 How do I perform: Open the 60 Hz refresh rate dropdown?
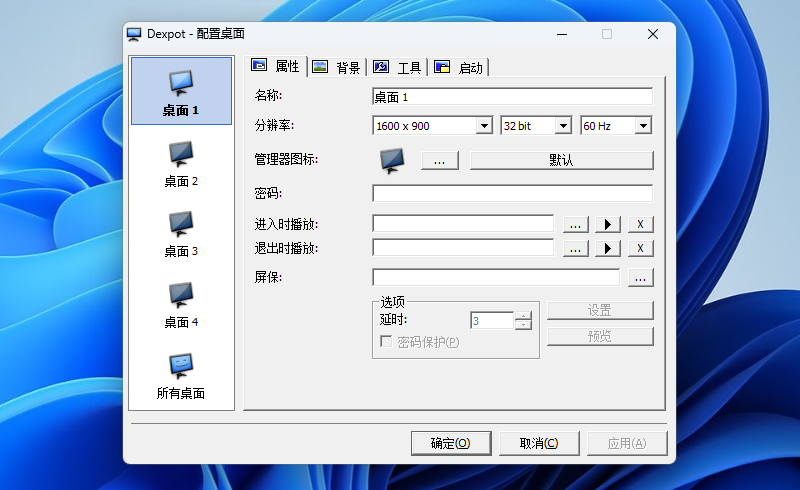(643, 126)
